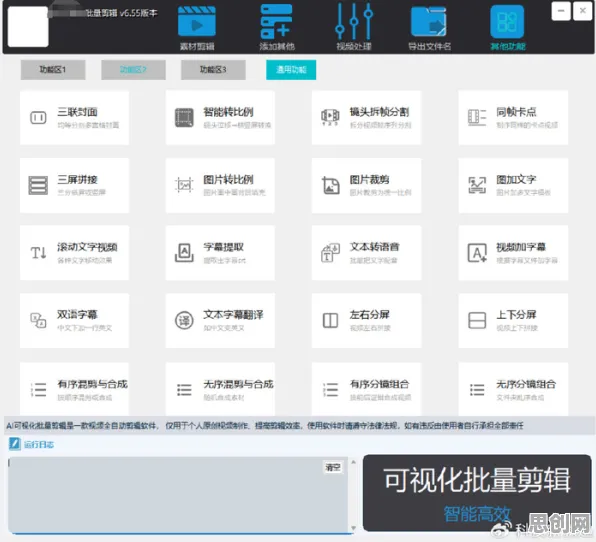Open the 镜头拆帧分割 title text
The height and width of the screenshot is (542, 596).
coord(379,112)
